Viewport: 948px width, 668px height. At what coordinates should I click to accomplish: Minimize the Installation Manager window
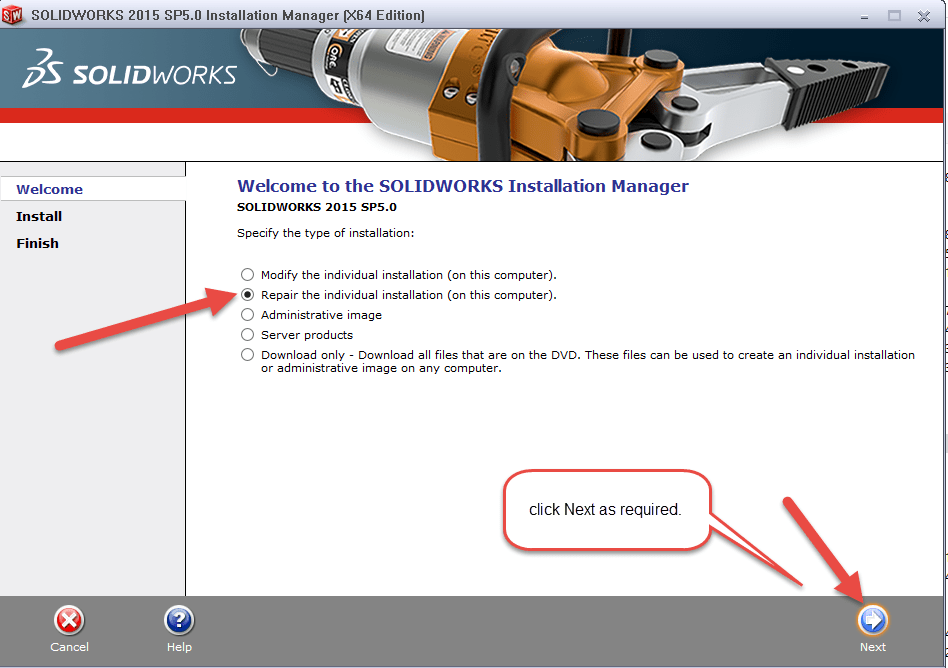865,16
